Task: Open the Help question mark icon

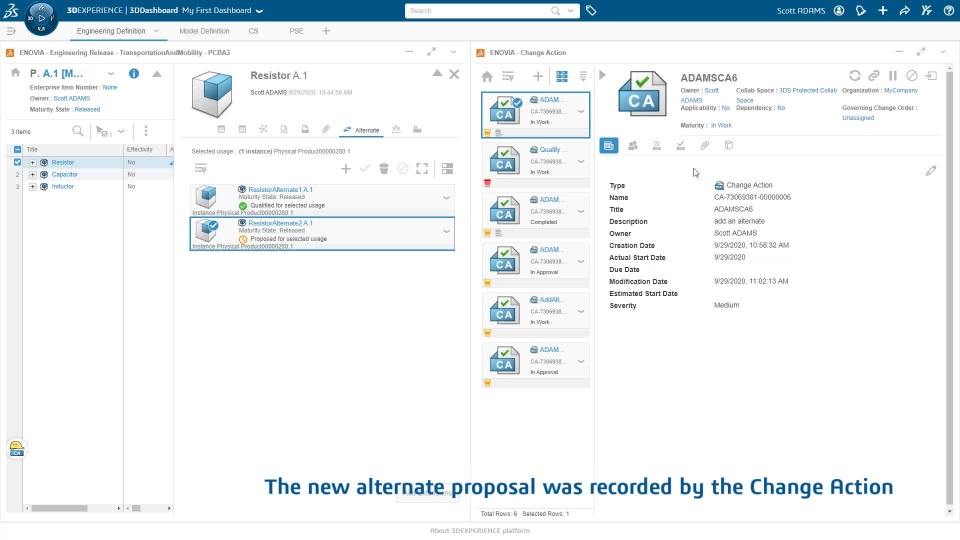Action: tap(948, 10)
